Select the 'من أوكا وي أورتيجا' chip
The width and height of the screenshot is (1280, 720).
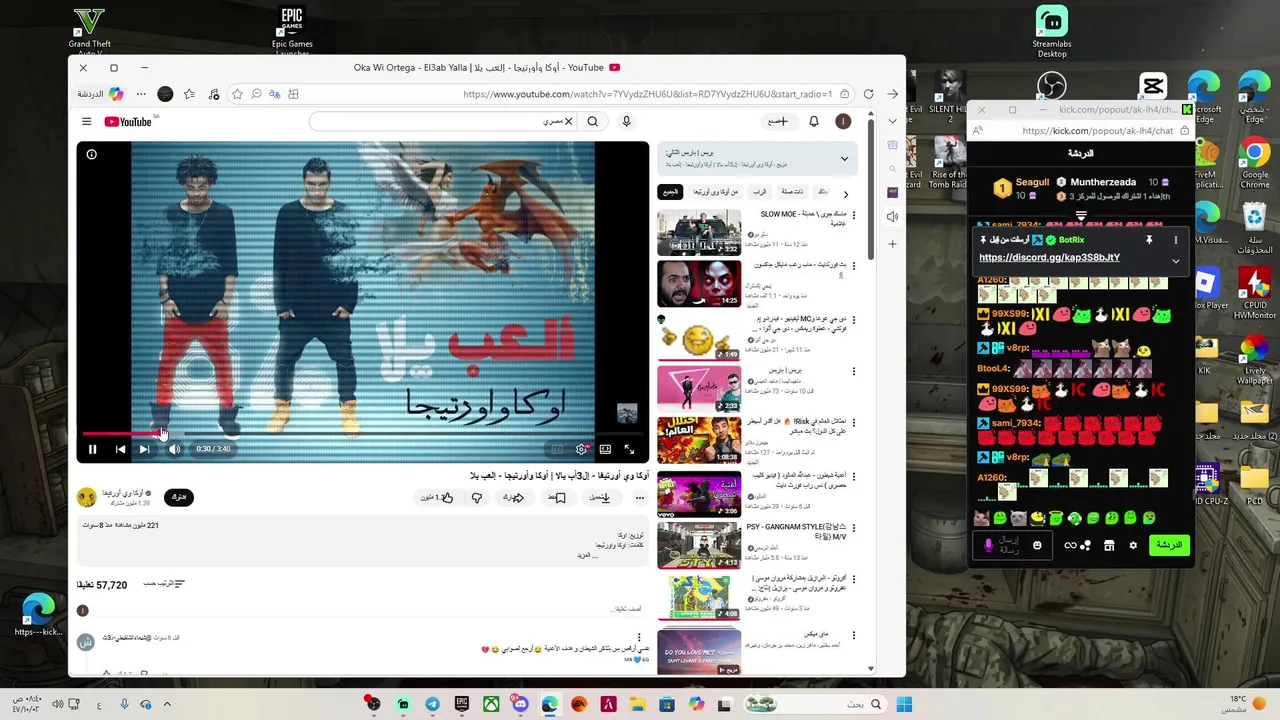[714, 191]
